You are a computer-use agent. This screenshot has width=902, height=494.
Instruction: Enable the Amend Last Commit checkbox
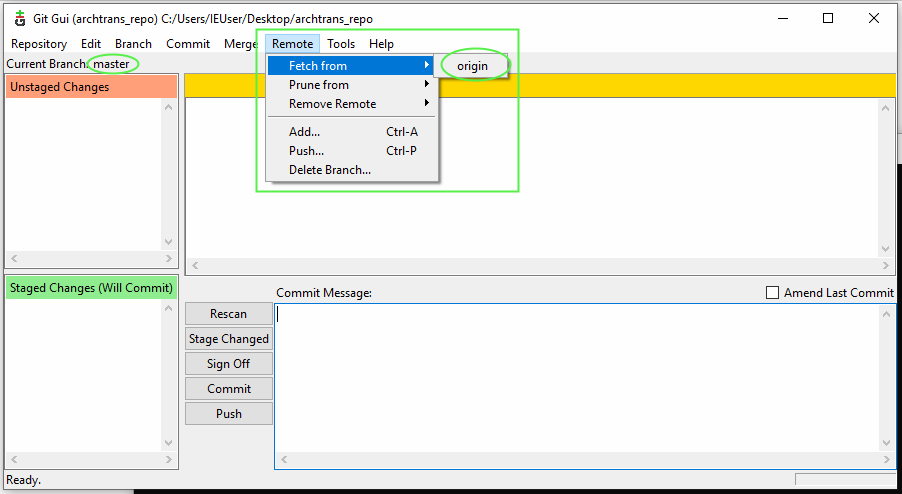772,293
